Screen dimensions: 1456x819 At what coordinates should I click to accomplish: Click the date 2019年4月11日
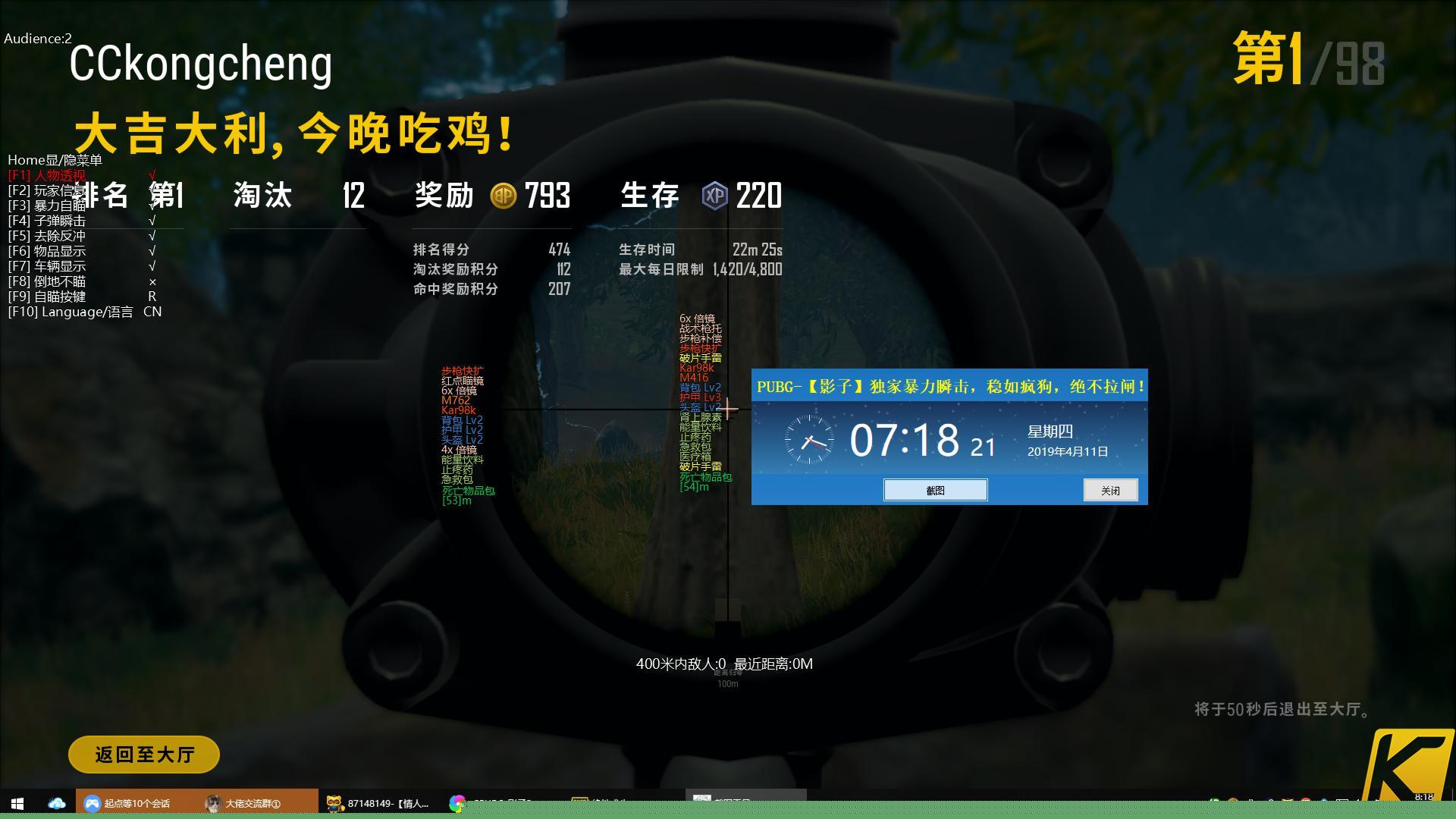click(x=1068, y=451)
